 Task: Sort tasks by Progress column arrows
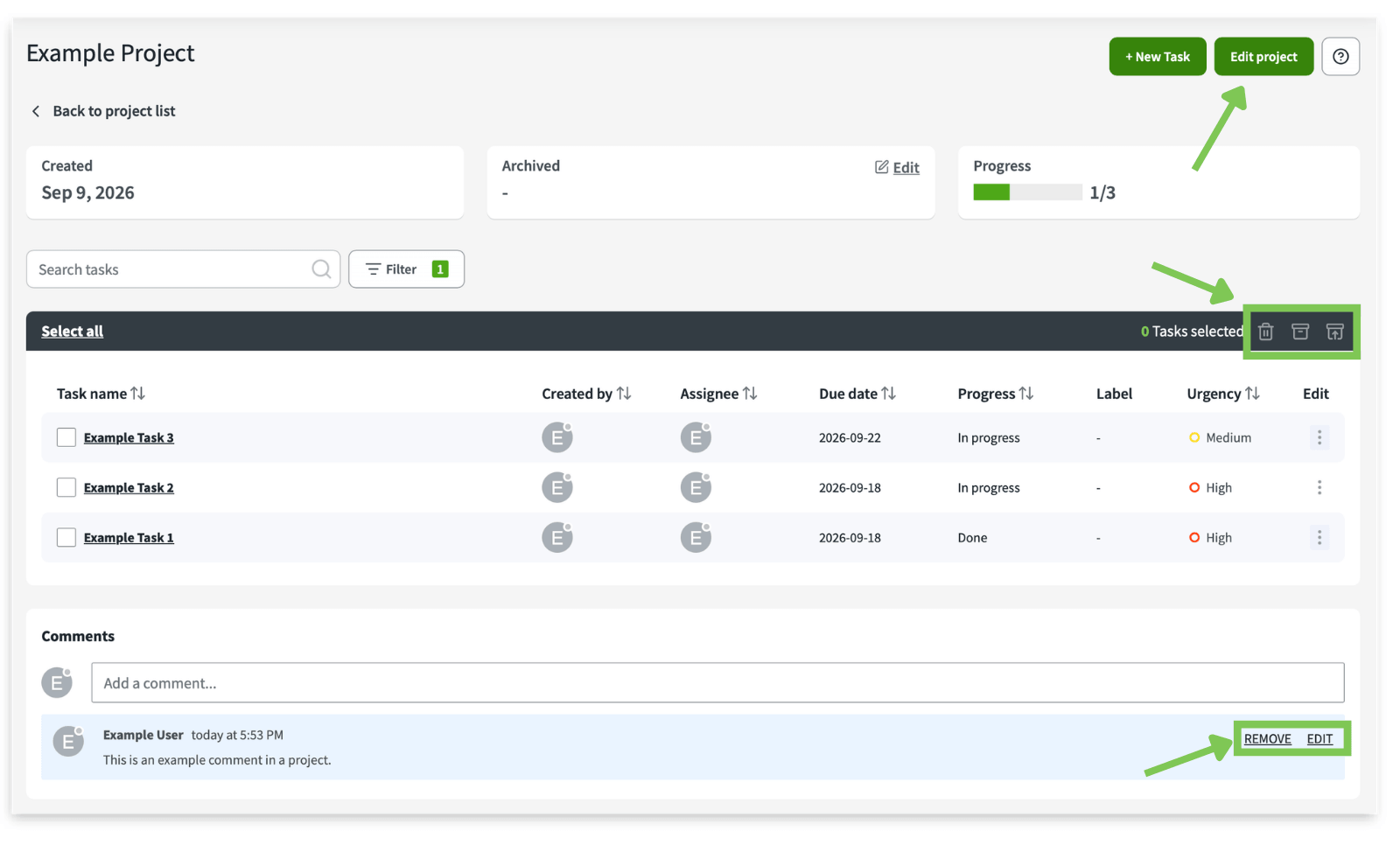click(1025, 394)
